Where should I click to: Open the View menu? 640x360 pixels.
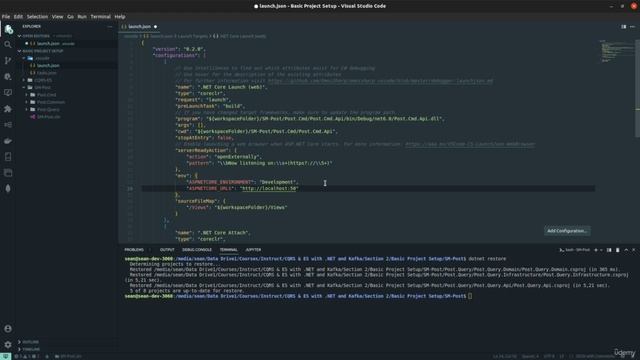[58, 17]
